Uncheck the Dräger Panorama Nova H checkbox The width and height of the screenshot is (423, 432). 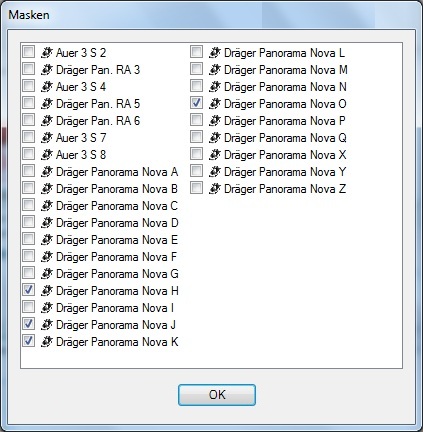28,289
